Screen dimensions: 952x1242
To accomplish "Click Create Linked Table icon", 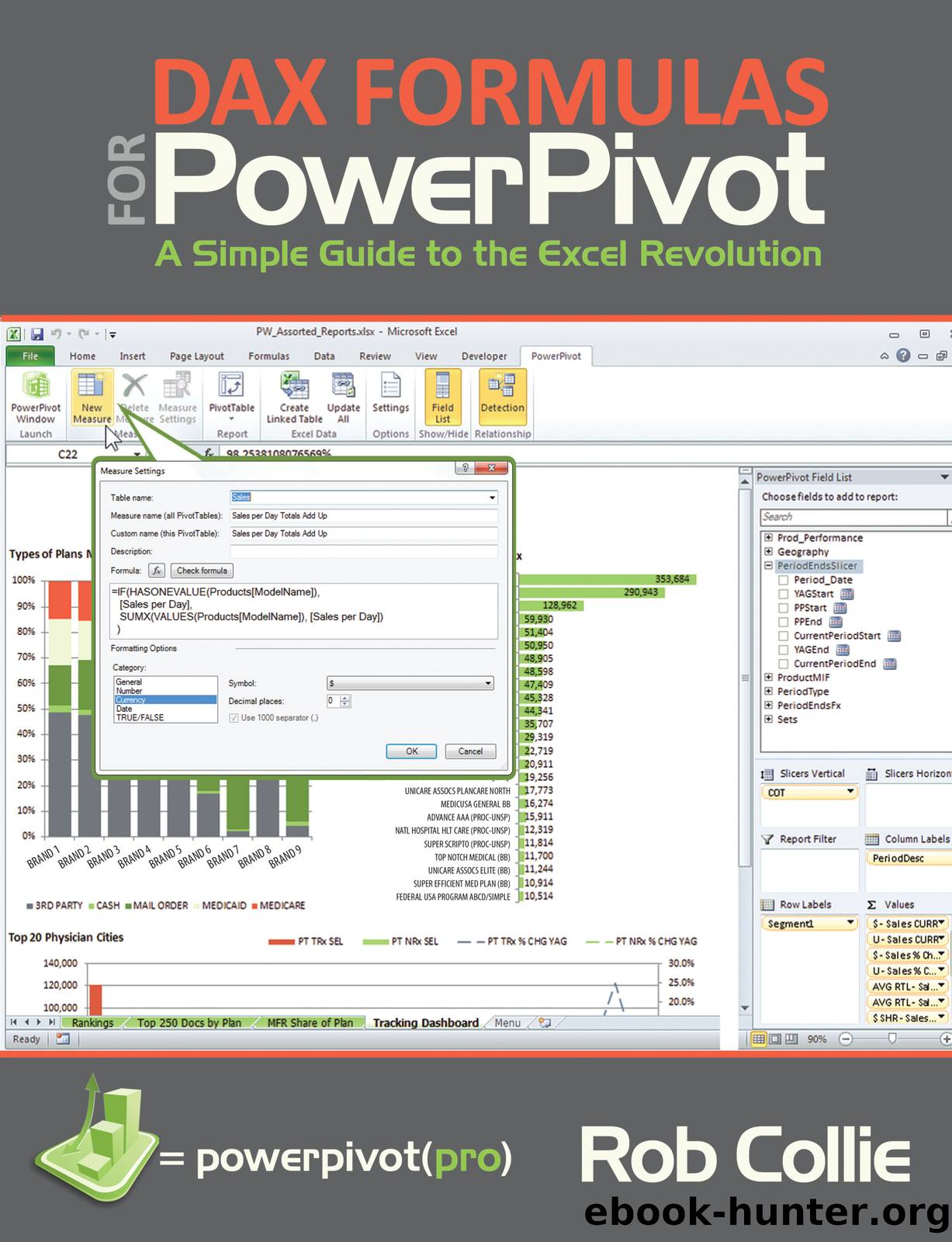I will pyautogui.click(x=294, y=397).
